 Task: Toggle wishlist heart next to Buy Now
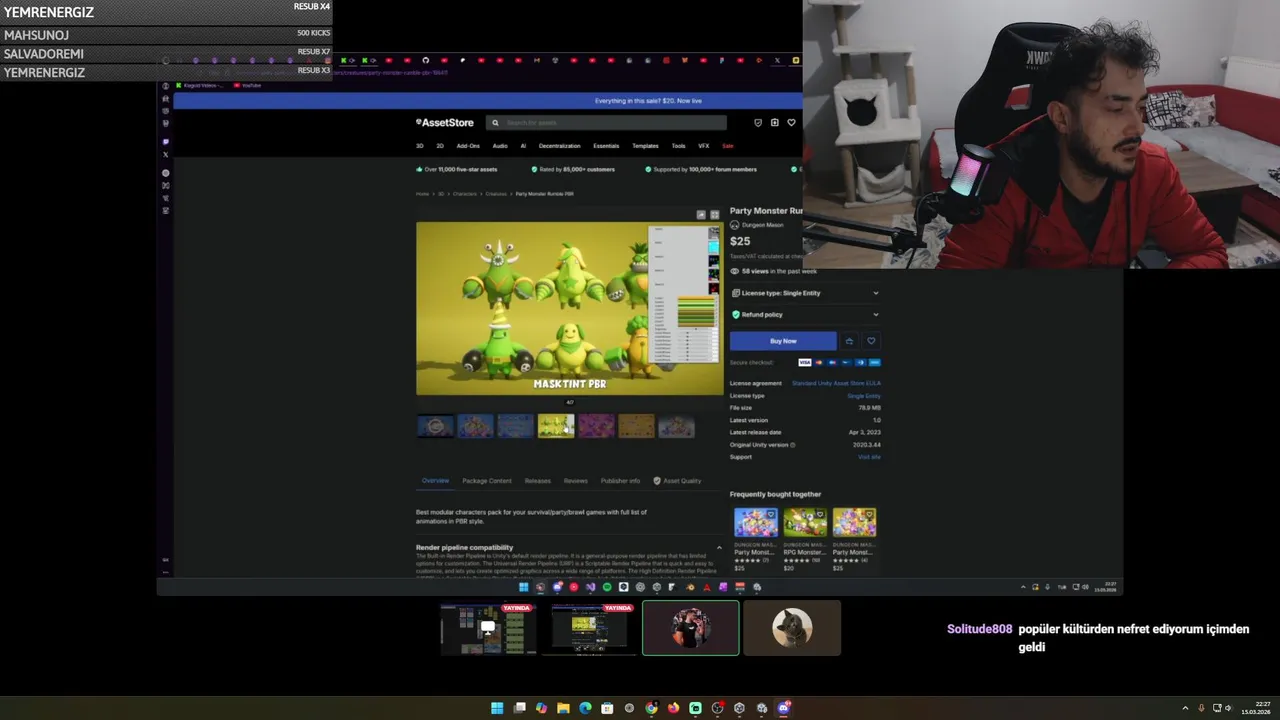pyautogui.click(x=871, y=341)
